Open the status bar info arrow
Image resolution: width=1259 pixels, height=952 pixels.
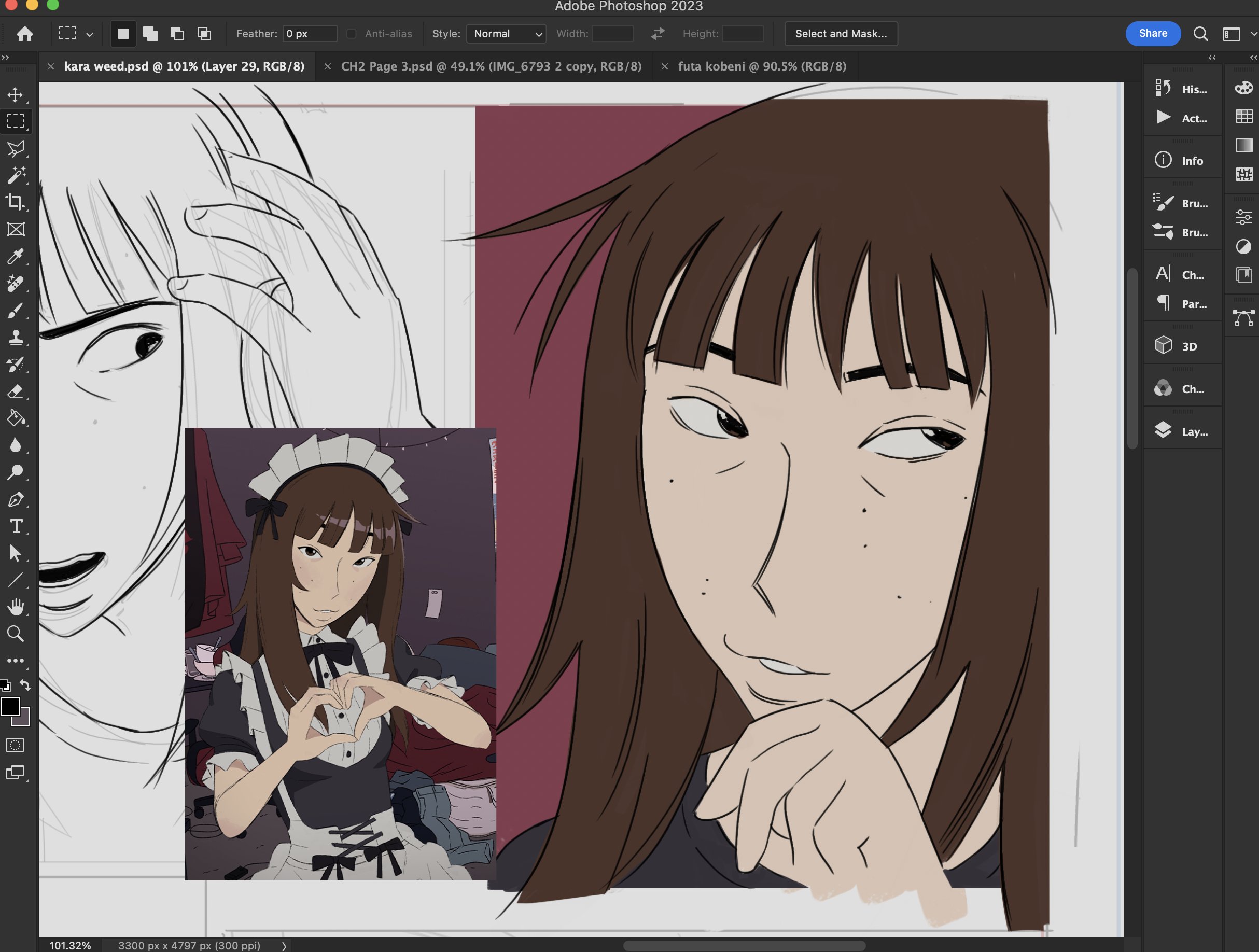pos(284,946)
